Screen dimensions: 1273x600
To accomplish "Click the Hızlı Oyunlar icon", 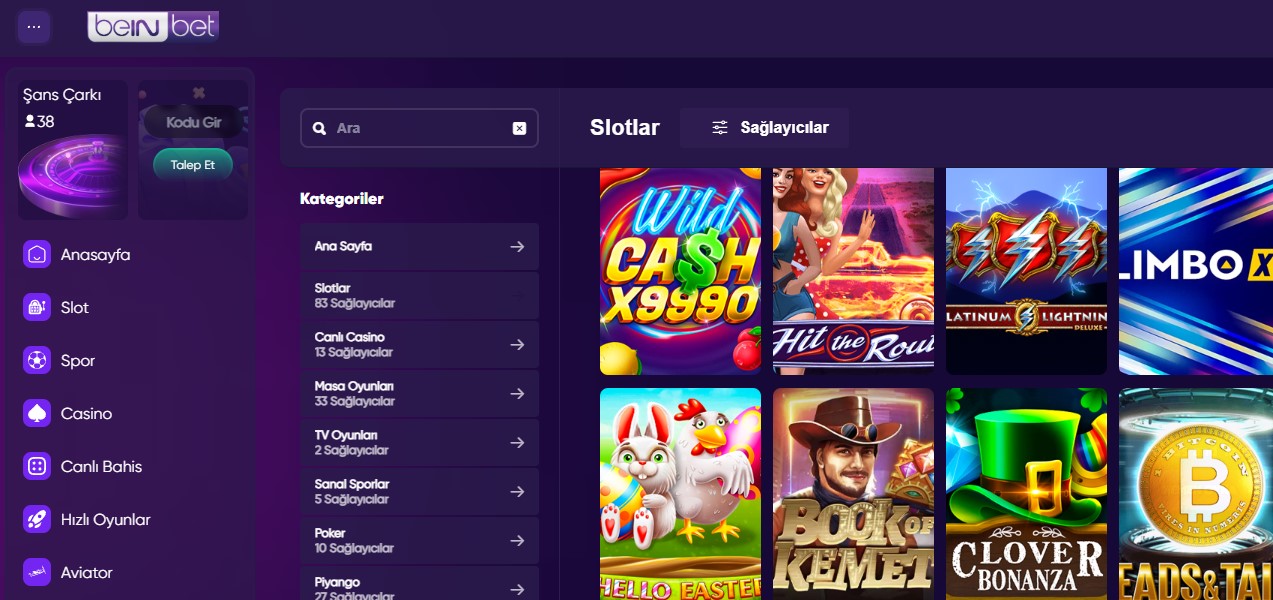I will click(35, 519).
